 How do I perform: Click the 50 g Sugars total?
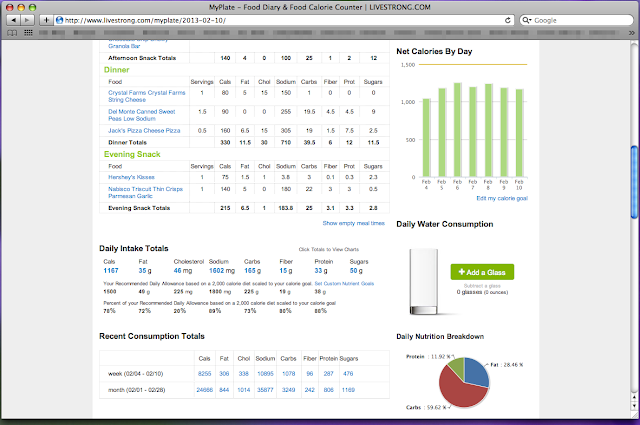(x=356, y=271)
